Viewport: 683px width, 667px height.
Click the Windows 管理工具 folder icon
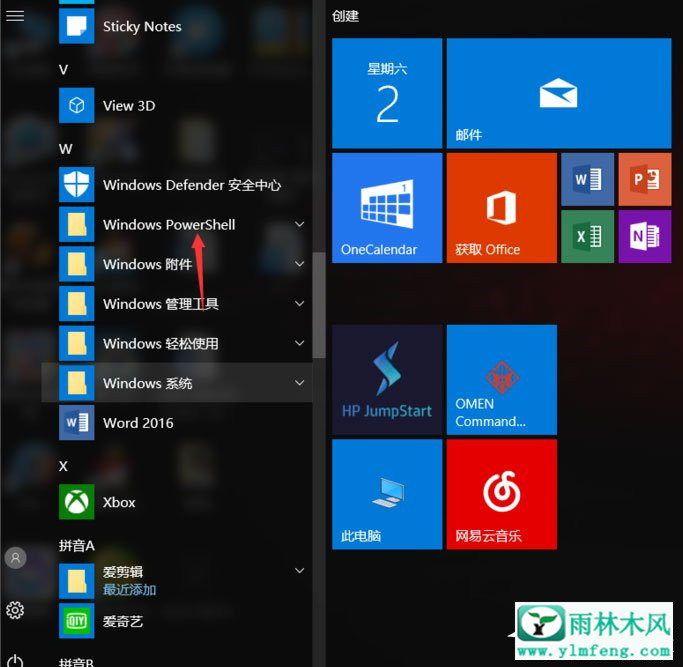[77, 304]
